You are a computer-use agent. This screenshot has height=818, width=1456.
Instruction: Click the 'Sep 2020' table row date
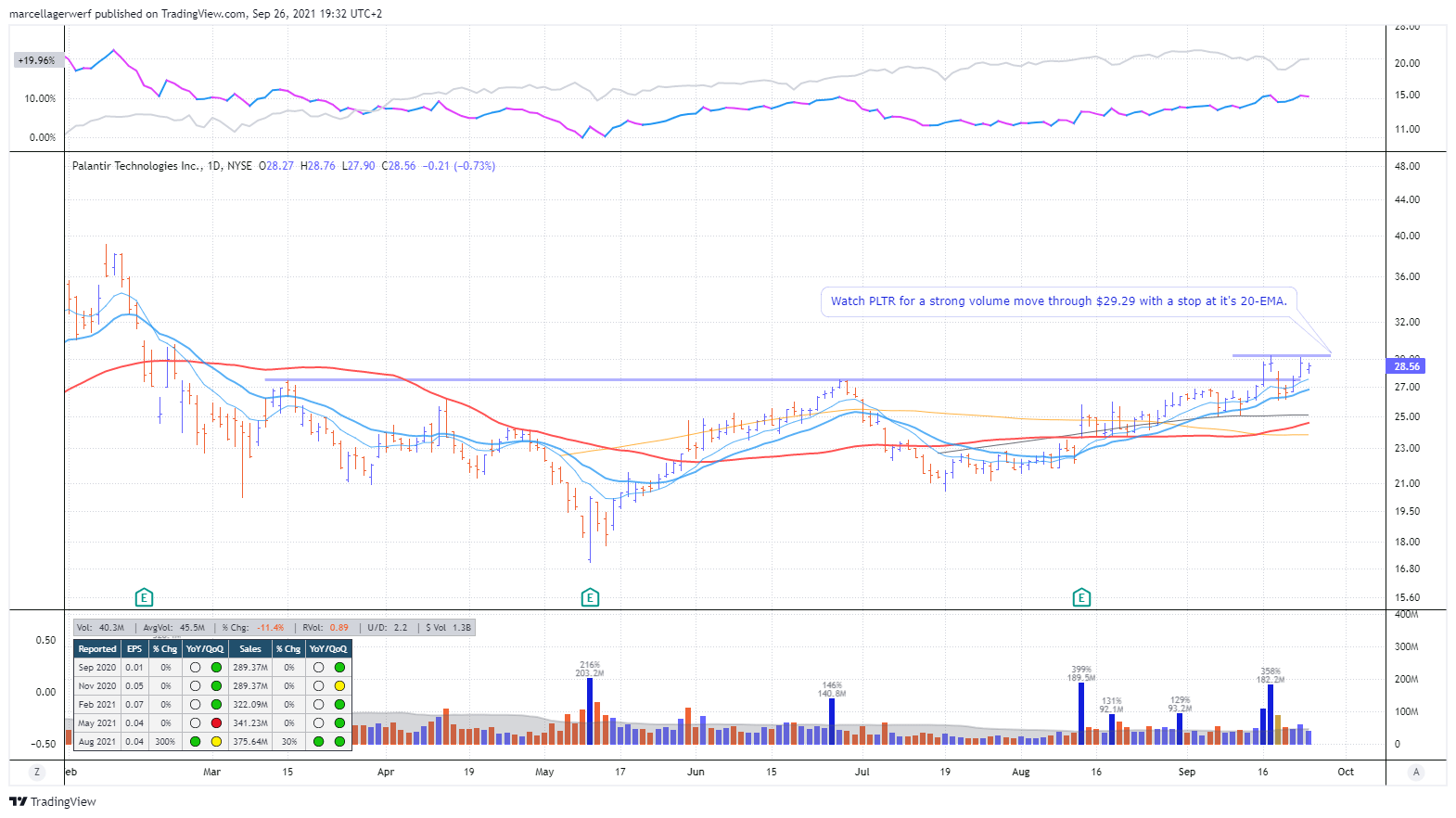(97, 668)
